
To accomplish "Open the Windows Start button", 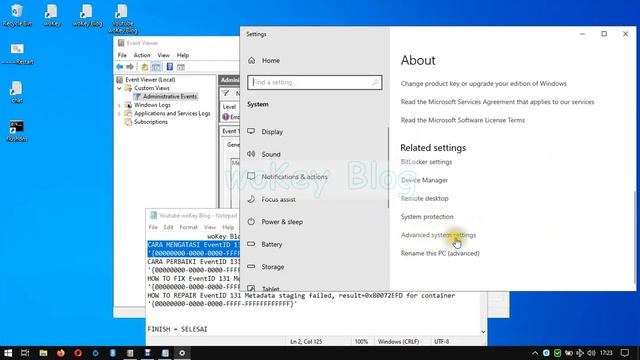I will click(8, 353).
